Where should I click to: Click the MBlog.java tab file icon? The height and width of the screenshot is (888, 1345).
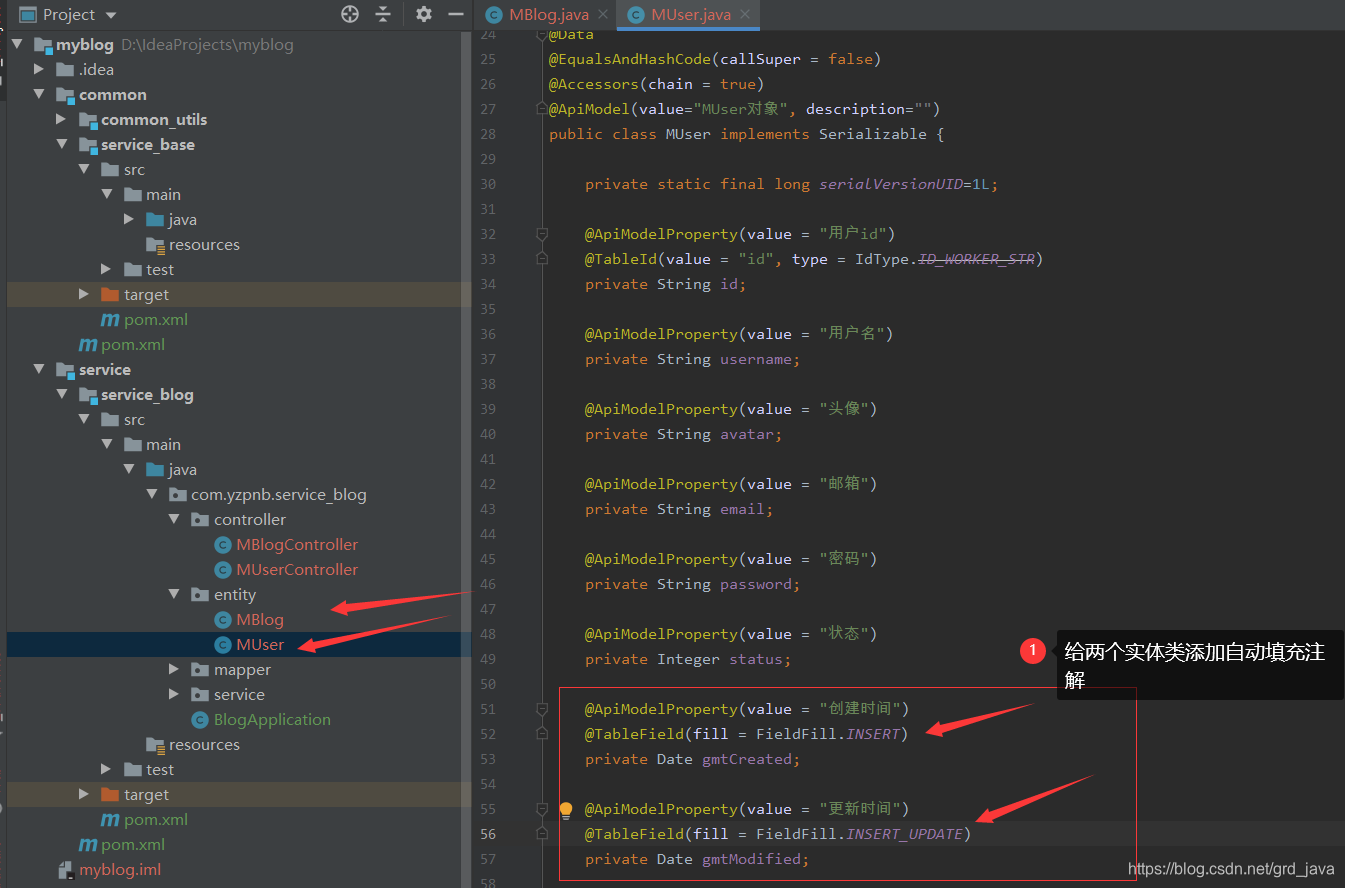click(493, 15)
